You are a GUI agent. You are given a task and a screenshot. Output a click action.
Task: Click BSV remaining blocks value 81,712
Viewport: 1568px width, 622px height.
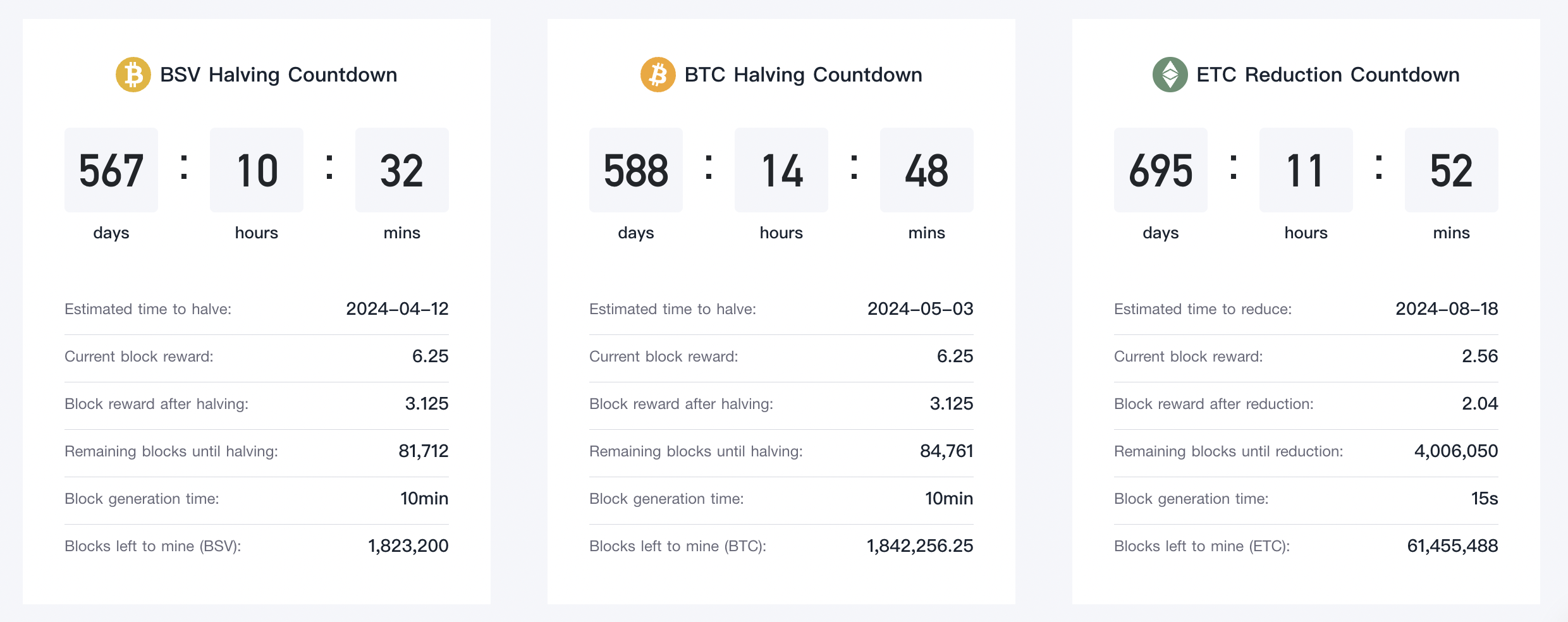point(423,451)
